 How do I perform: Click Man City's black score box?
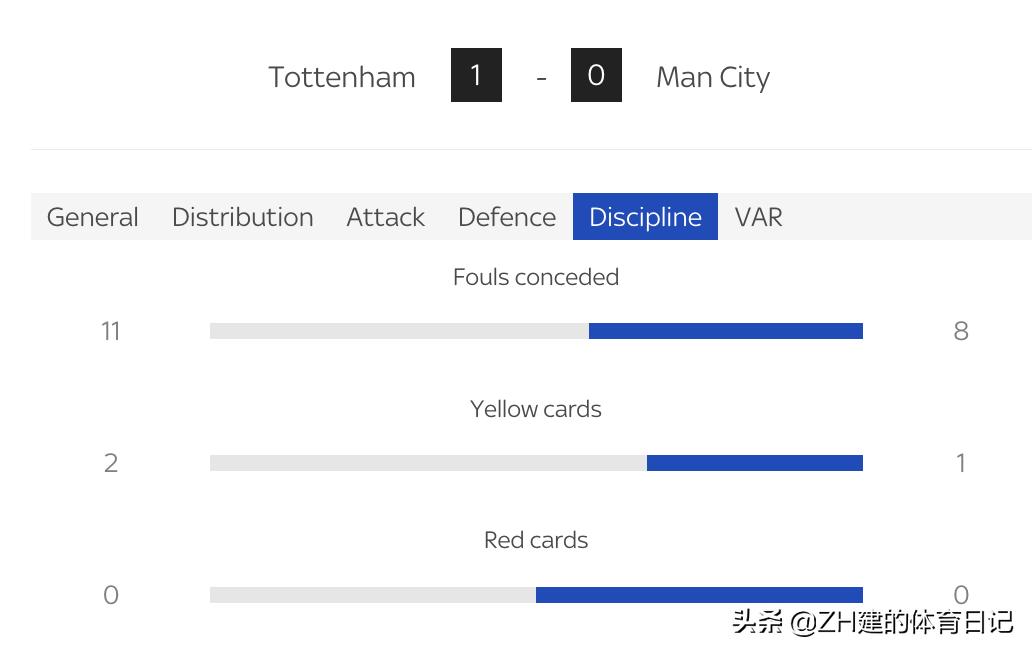(x=596, y=75)
